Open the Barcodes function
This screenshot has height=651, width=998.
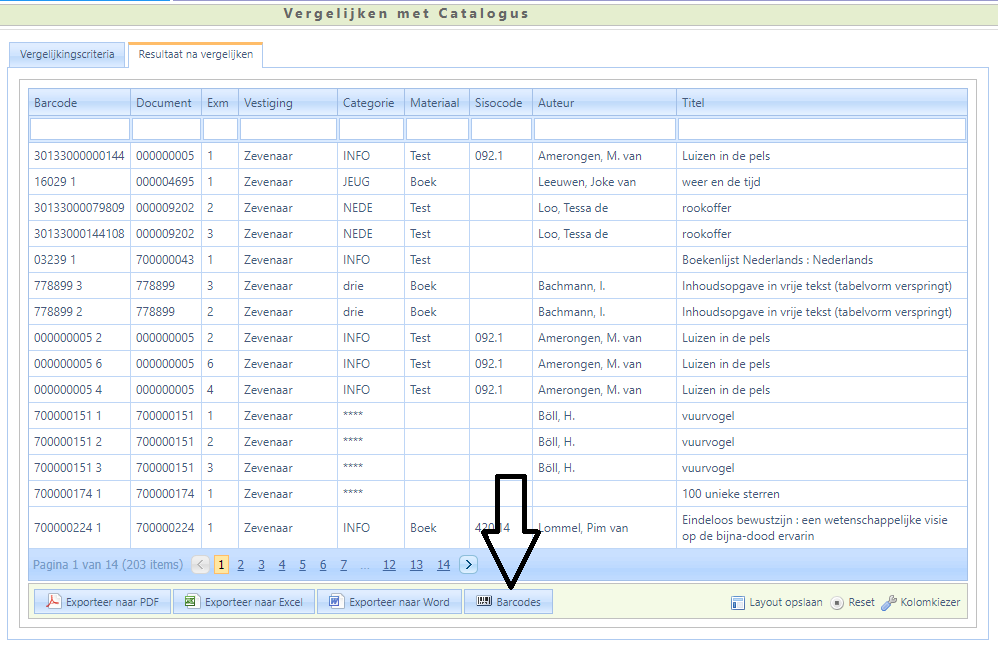click(x=509, y=602)
